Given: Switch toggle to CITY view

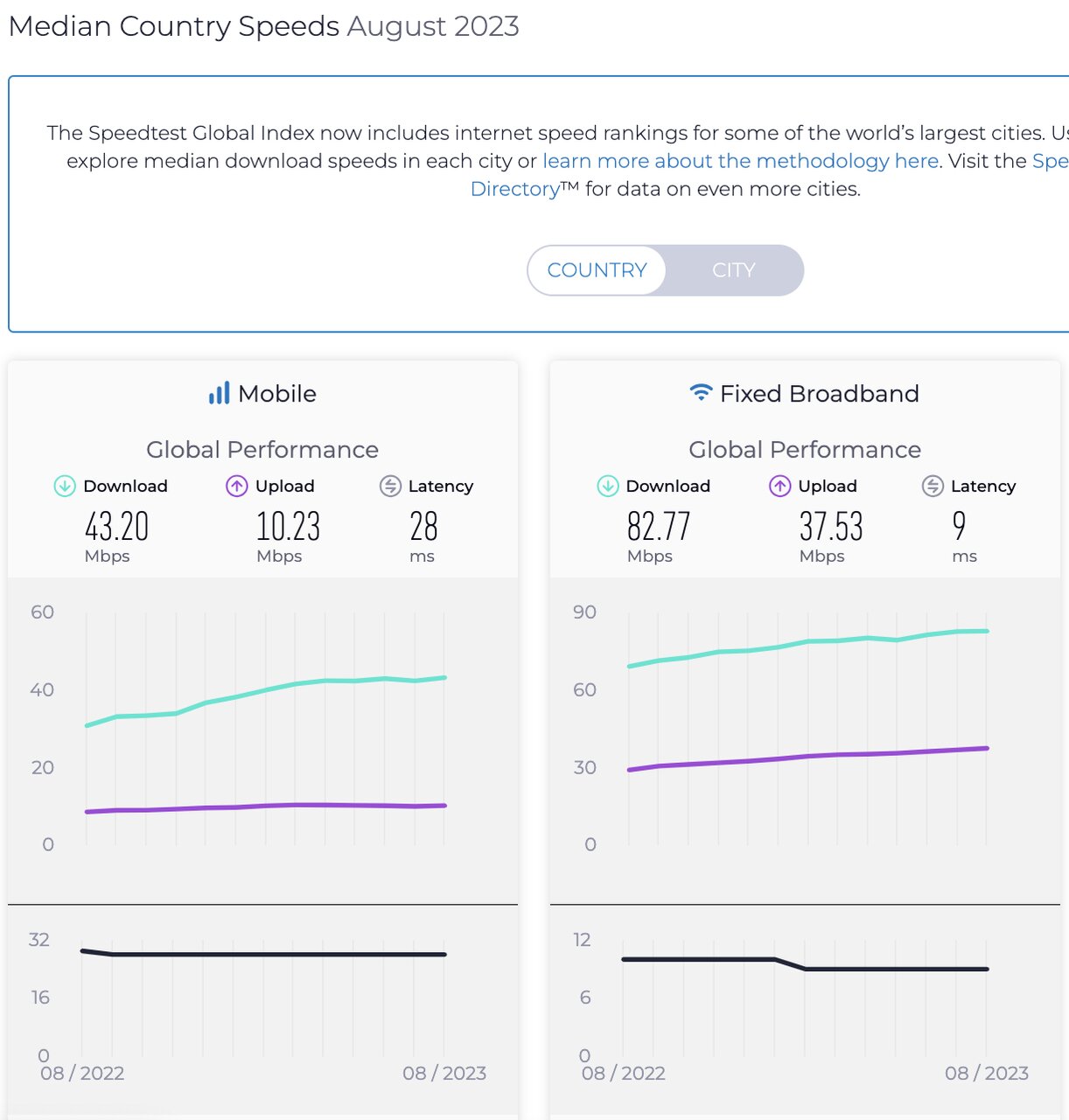Looking at the screenshot, I should [733, 270].
